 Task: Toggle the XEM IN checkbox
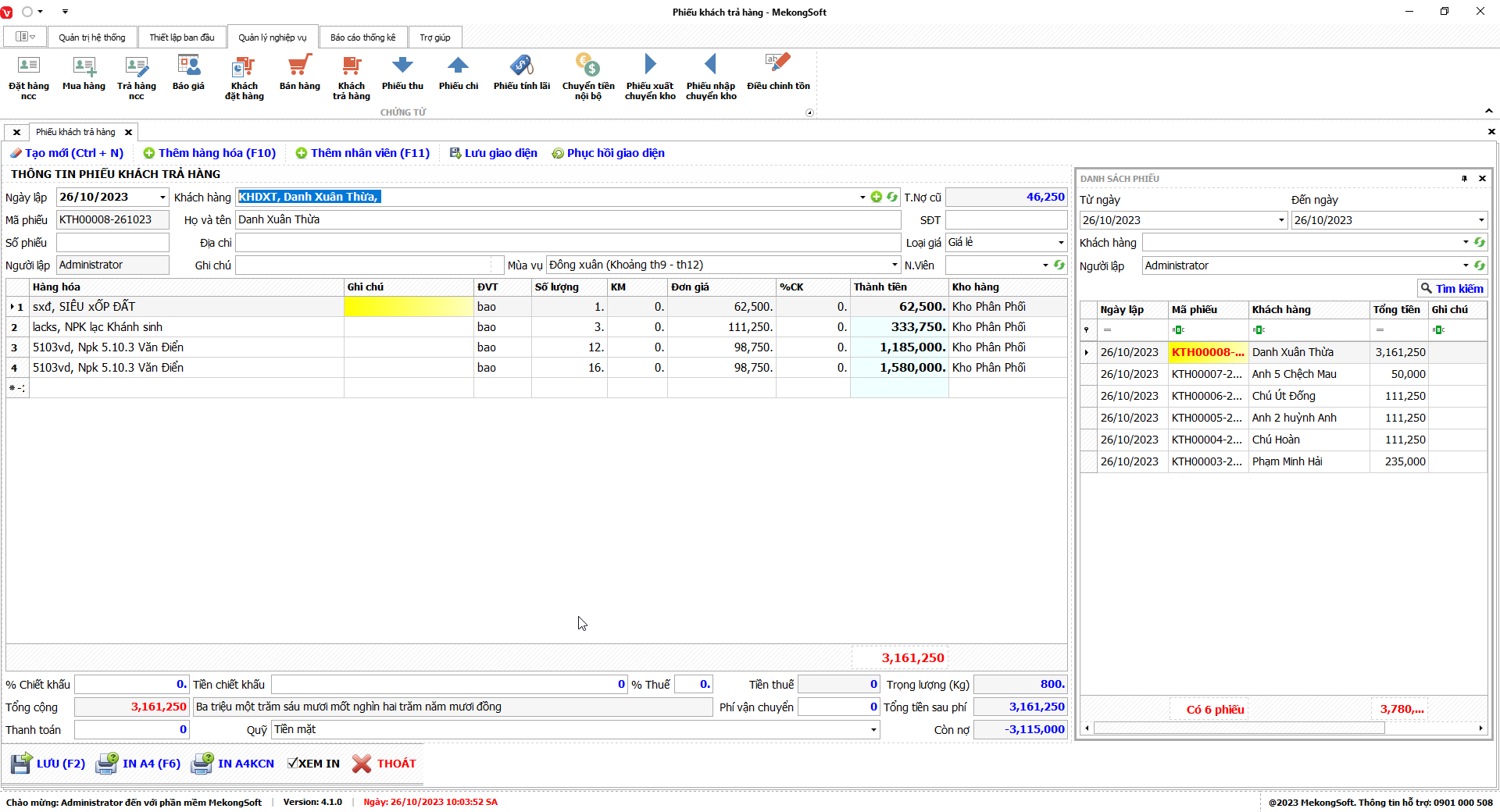click(x=293, y=764)
